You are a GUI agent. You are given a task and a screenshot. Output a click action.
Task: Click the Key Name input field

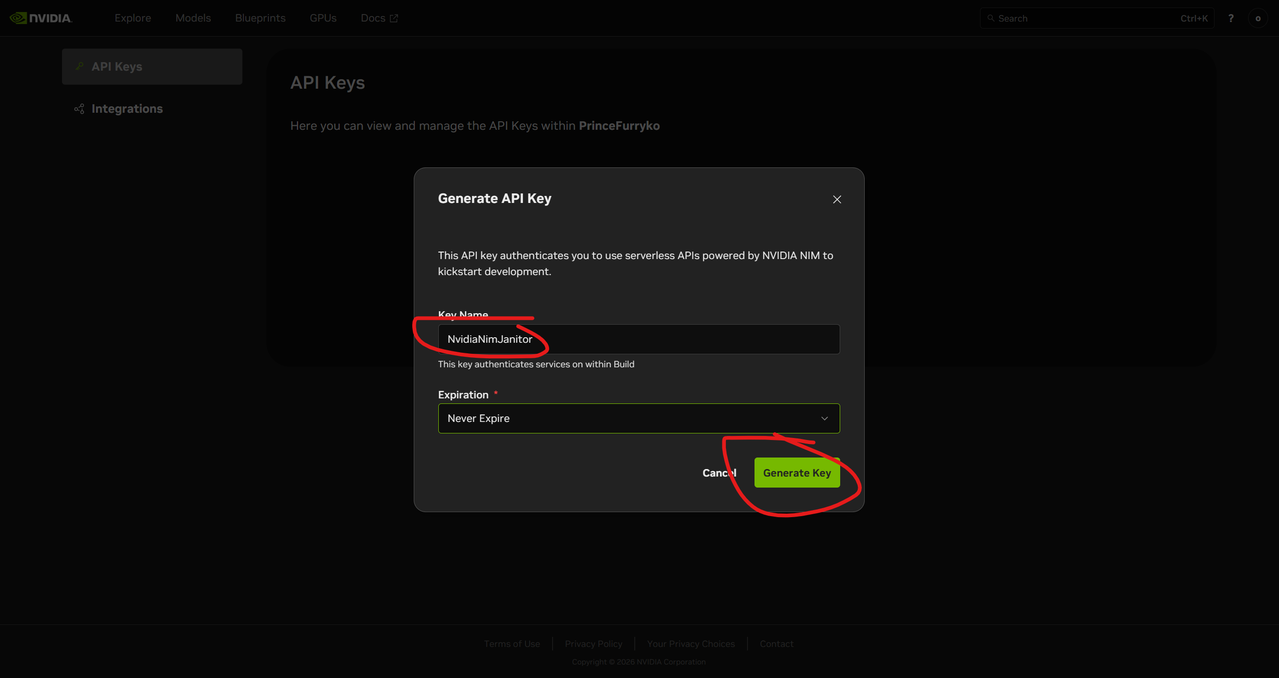pyautogui.click(x=639, y=339)
